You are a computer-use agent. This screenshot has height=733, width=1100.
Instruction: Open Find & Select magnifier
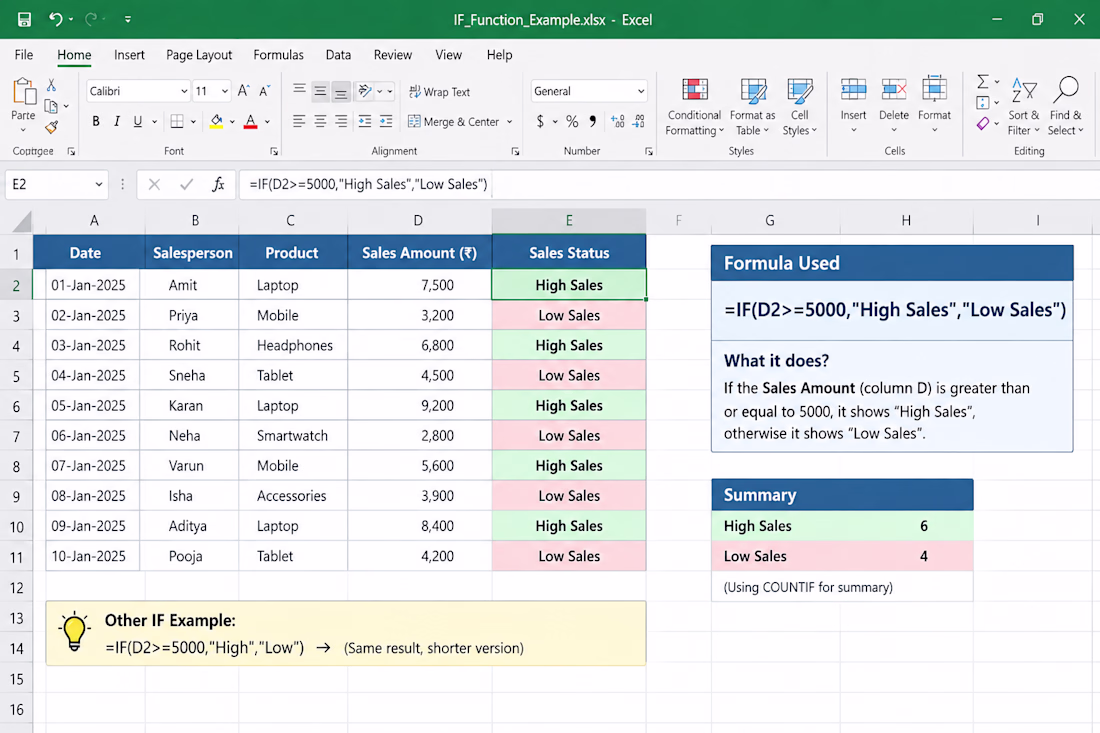point(1066,107)
